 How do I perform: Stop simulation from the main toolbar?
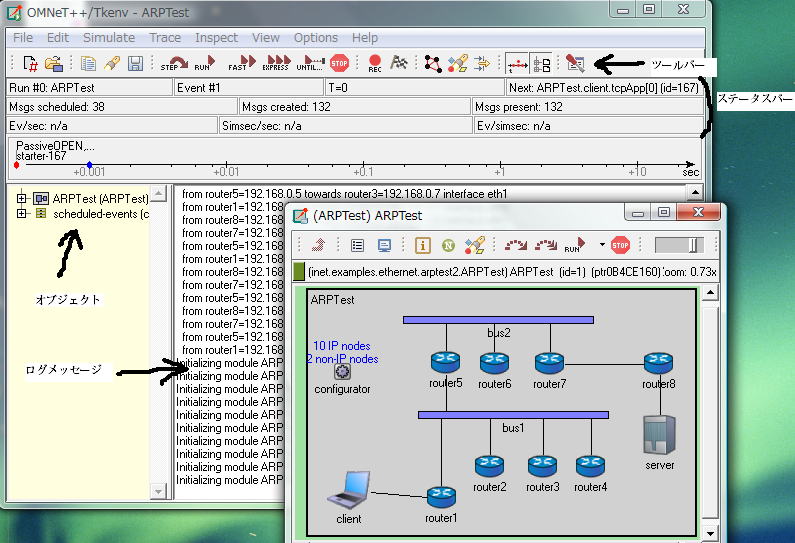coord(339,63)
